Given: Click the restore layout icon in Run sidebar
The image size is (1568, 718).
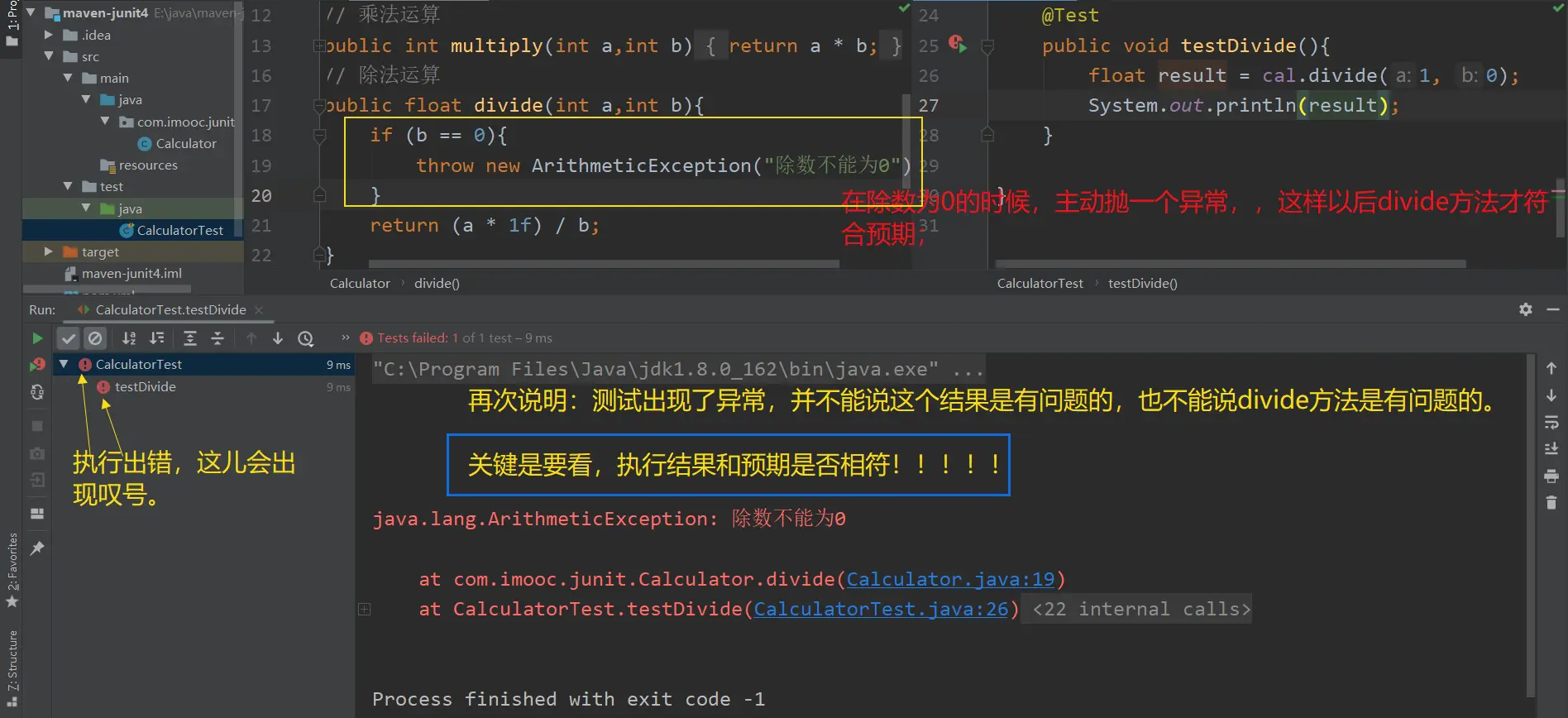Looking at the screenshot, I should (x=37, y=514).
